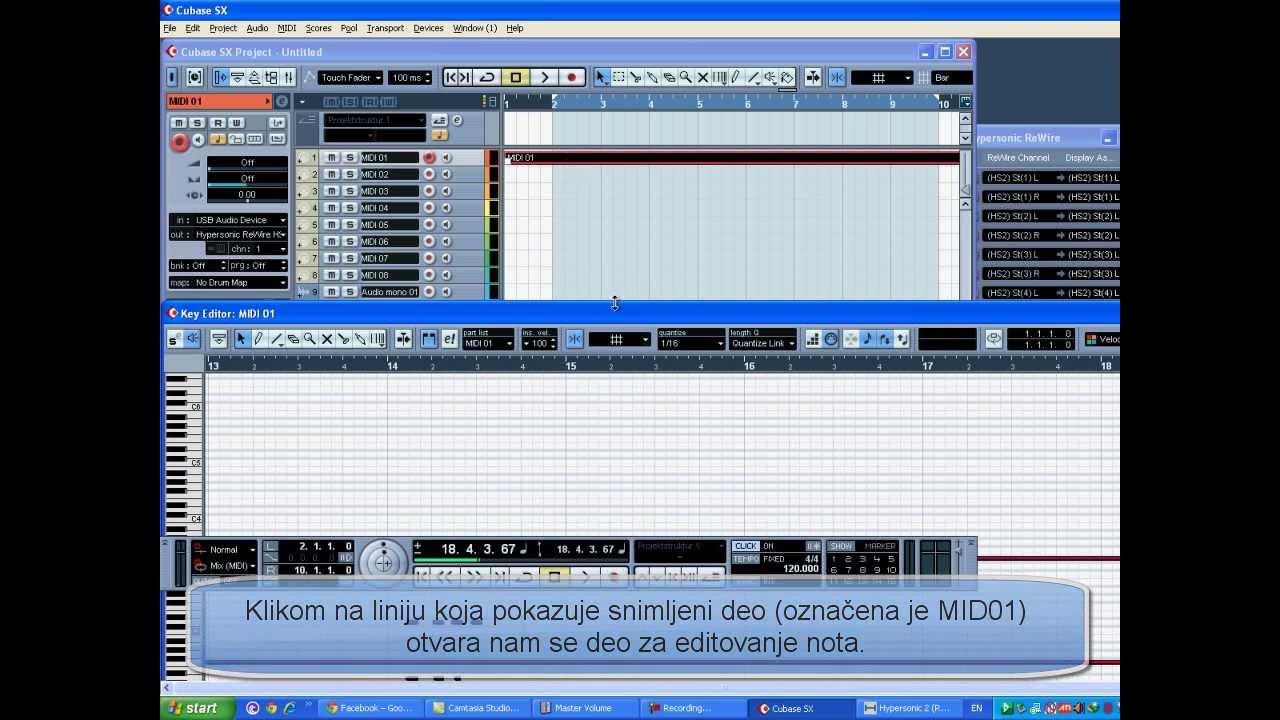
Task: Toggle Snap button in Project toolbar
Action: [837, 77]
